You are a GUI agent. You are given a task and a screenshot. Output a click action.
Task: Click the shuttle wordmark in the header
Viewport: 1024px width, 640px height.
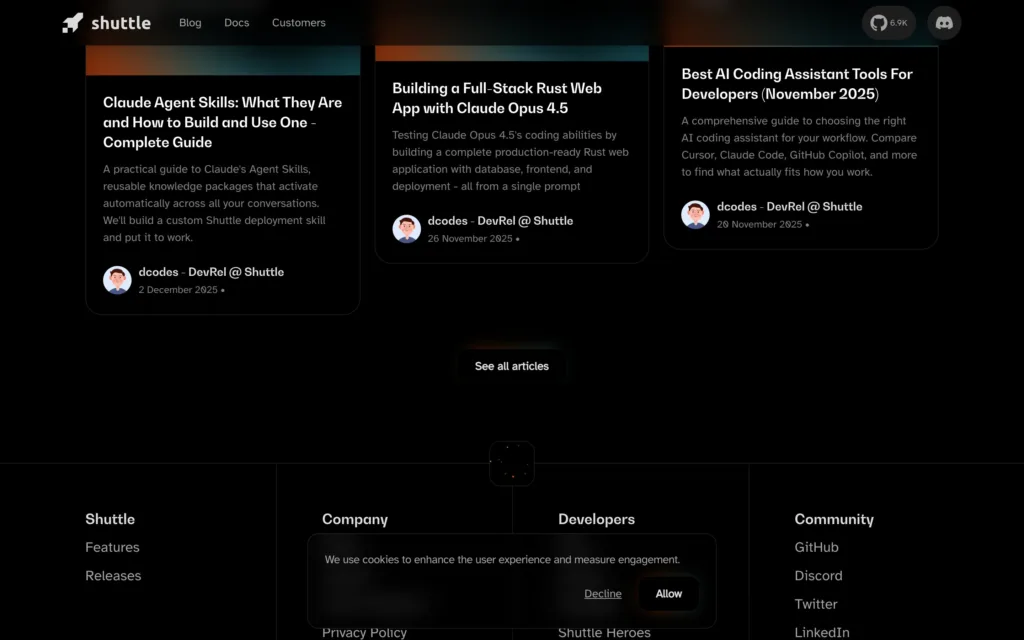click(121, 23)
